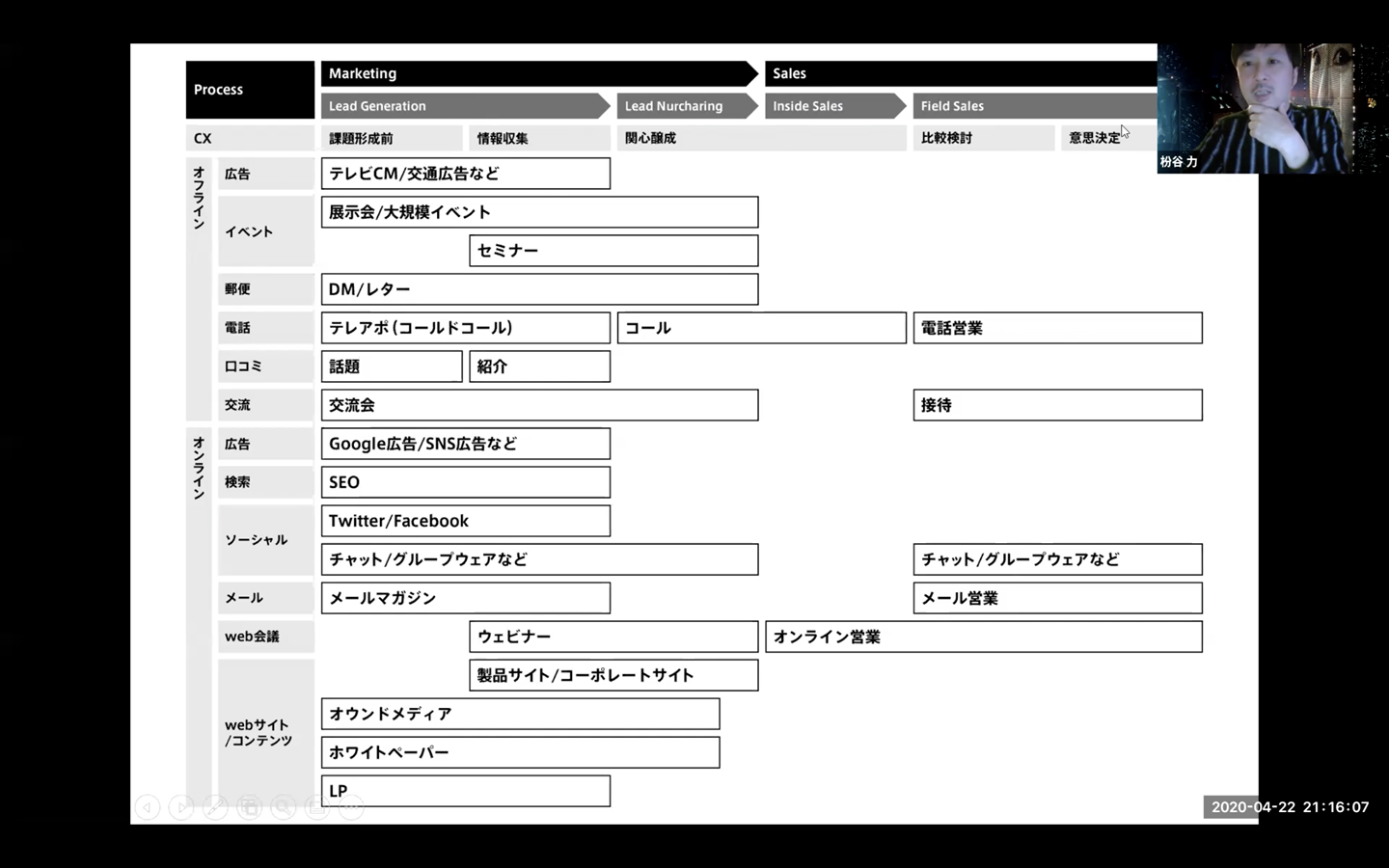Viewport: 1389px width, 868px height.
Task: Click the ソーシャル category label
Action: click(x=266, y=540)
